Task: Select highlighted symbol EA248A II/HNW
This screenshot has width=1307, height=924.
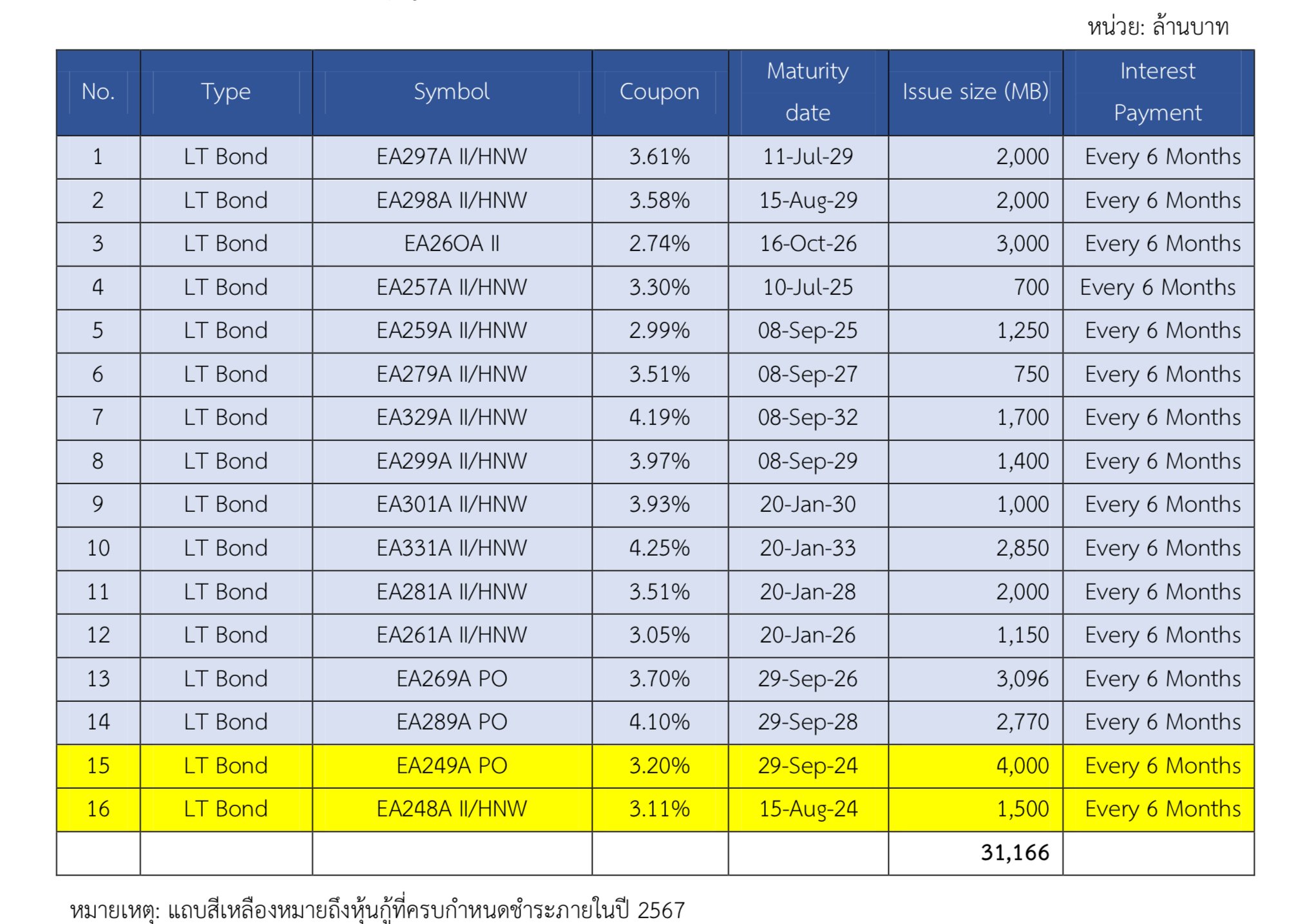Action: tap(452, 809)
